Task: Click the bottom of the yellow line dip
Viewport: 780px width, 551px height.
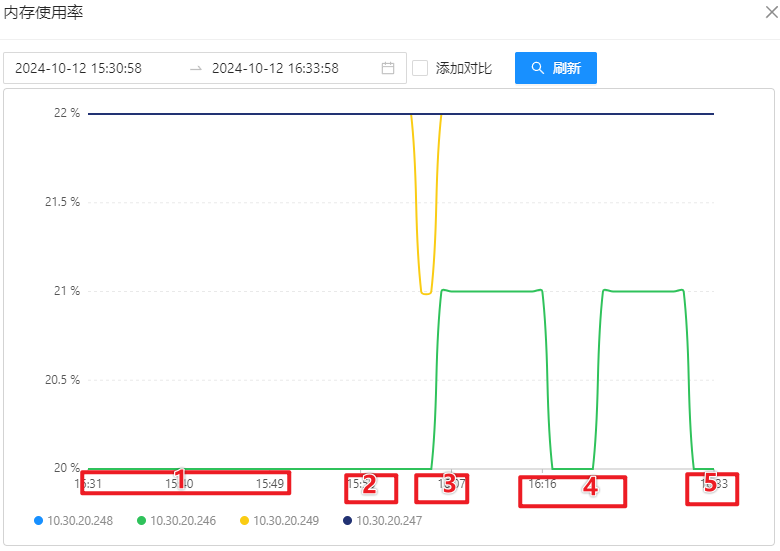Action: [426, 293]
